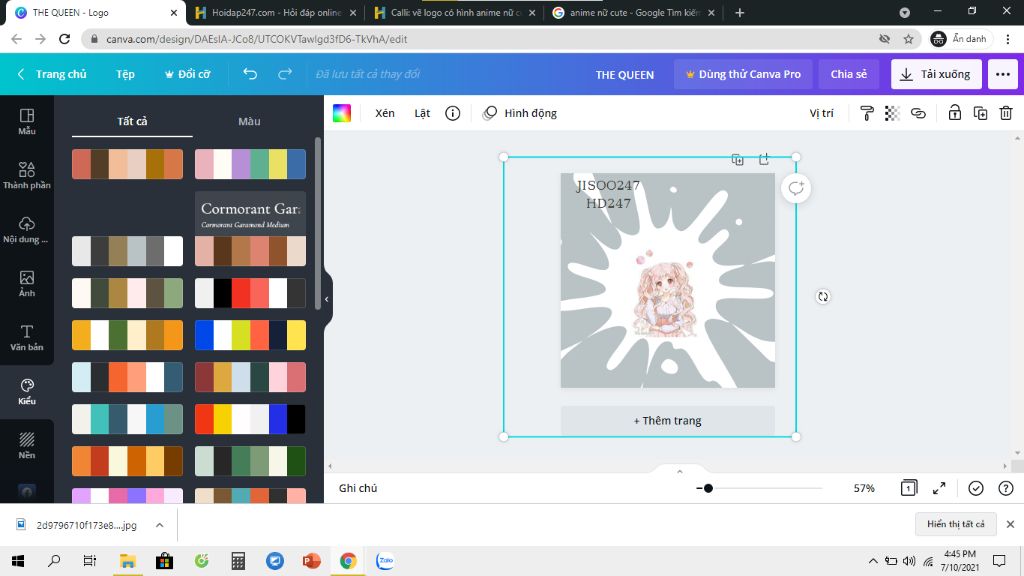Toggle the lock icon for element
The width and height of the screenshot is (1024, 576).
(955, 113)
